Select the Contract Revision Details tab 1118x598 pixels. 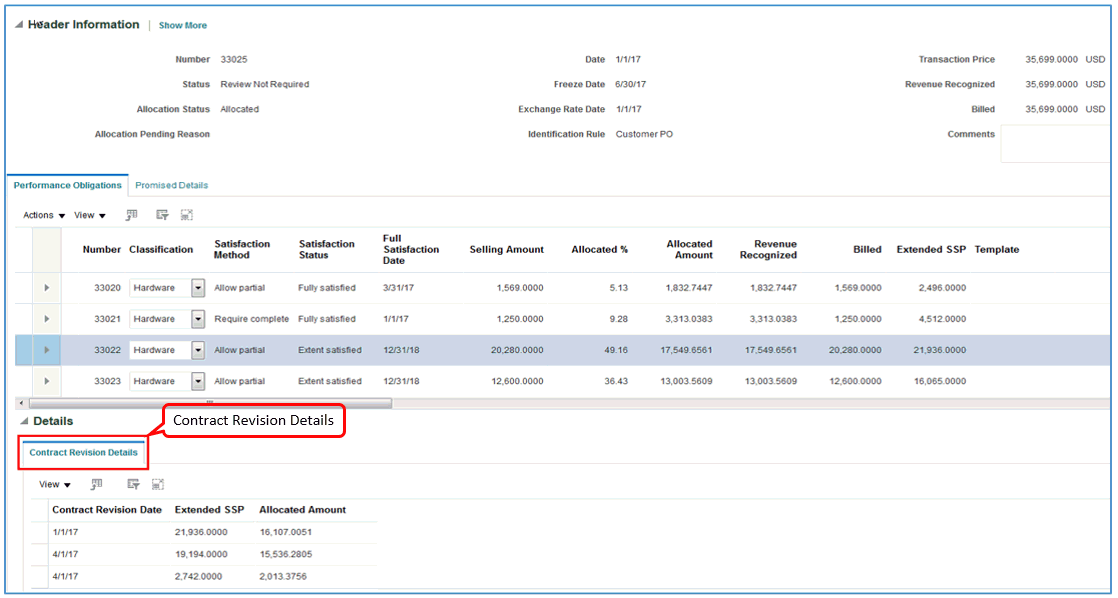click(x=83, y=453)
